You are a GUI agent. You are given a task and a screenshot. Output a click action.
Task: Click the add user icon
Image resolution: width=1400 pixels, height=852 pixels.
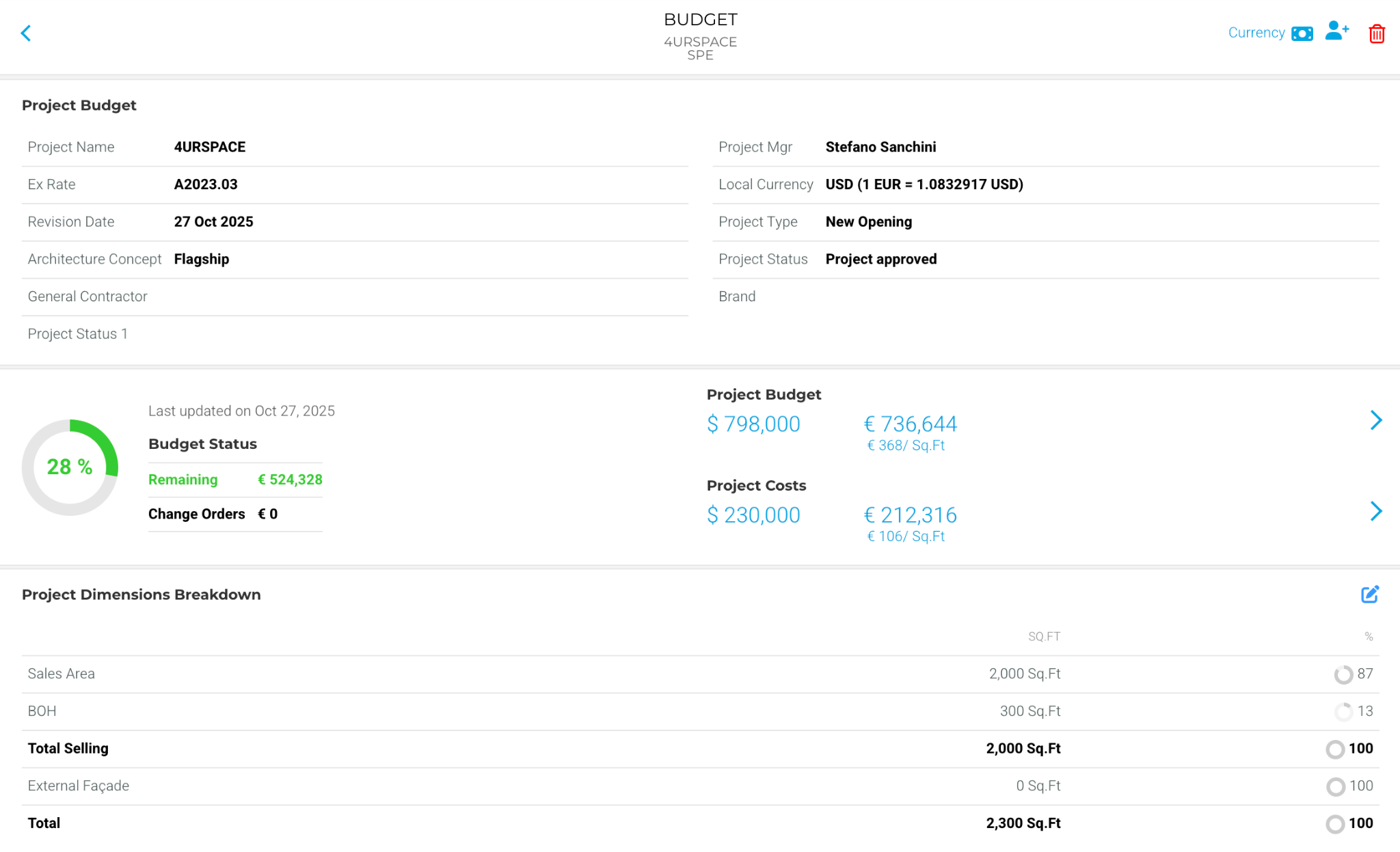pyautogui.click(x=1336, y=31)
